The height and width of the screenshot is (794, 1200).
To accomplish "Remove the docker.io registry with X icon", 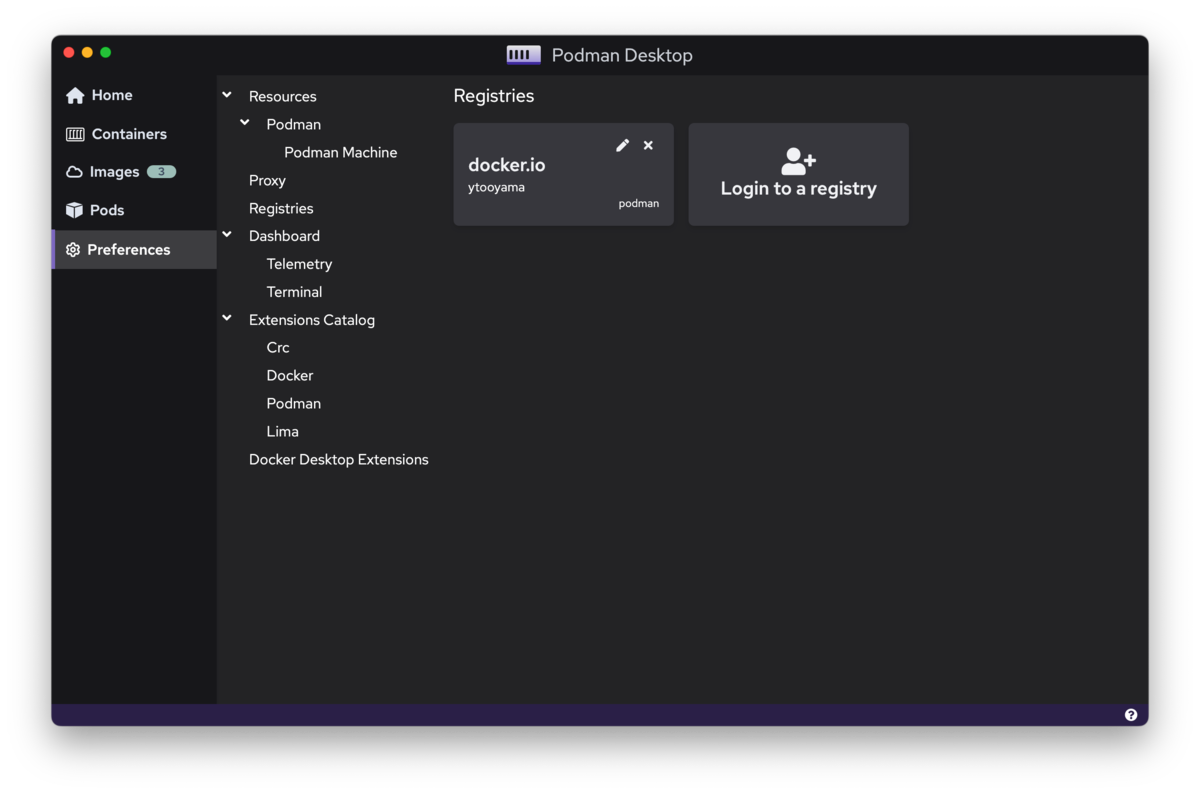I will (648, 145).
